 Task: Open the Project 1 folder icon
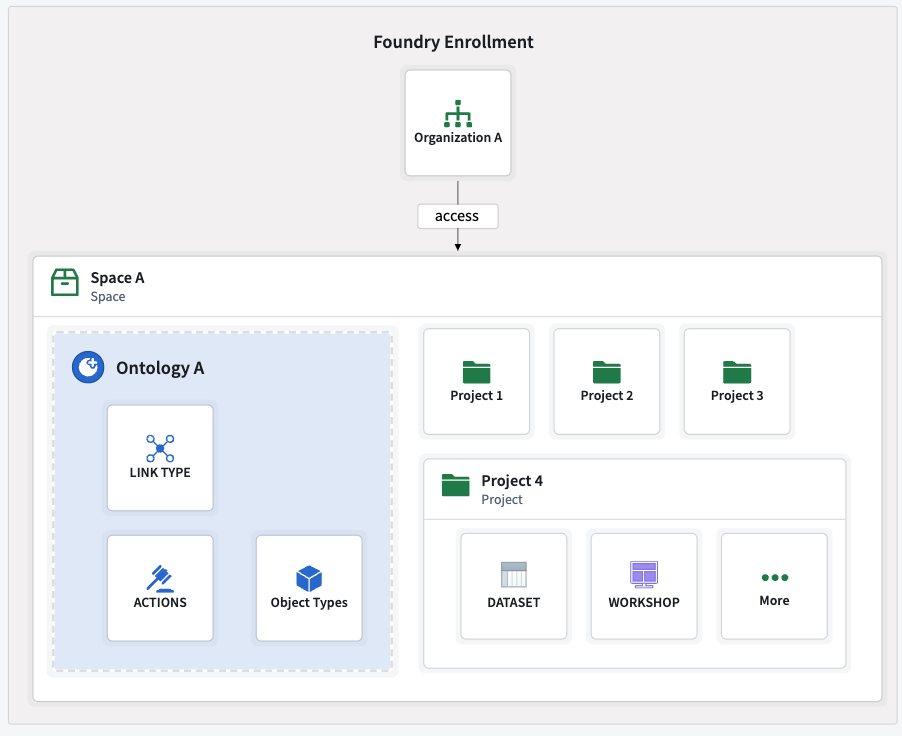477,372
